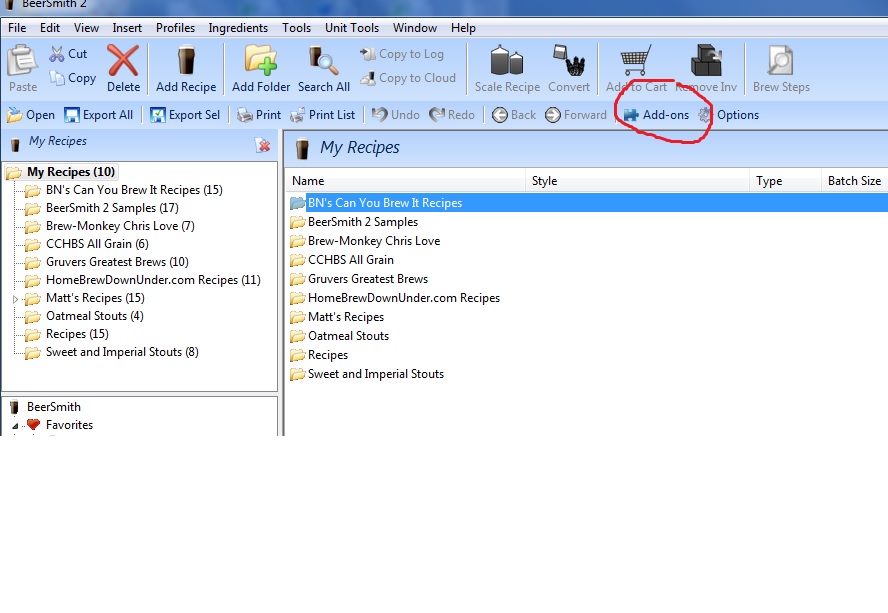Open the Profiles menu
Viewport: 888px width, 613px height.
point(176,28)
